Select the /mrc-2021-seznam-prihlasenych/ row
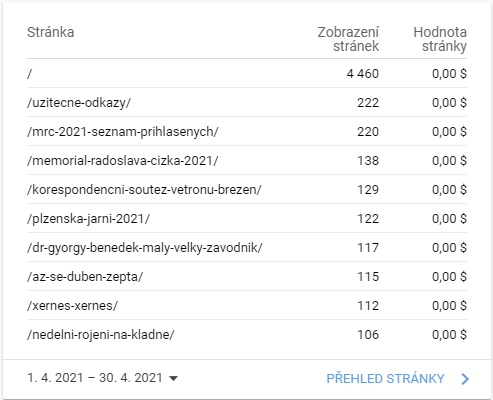 [x=247, y=131]
